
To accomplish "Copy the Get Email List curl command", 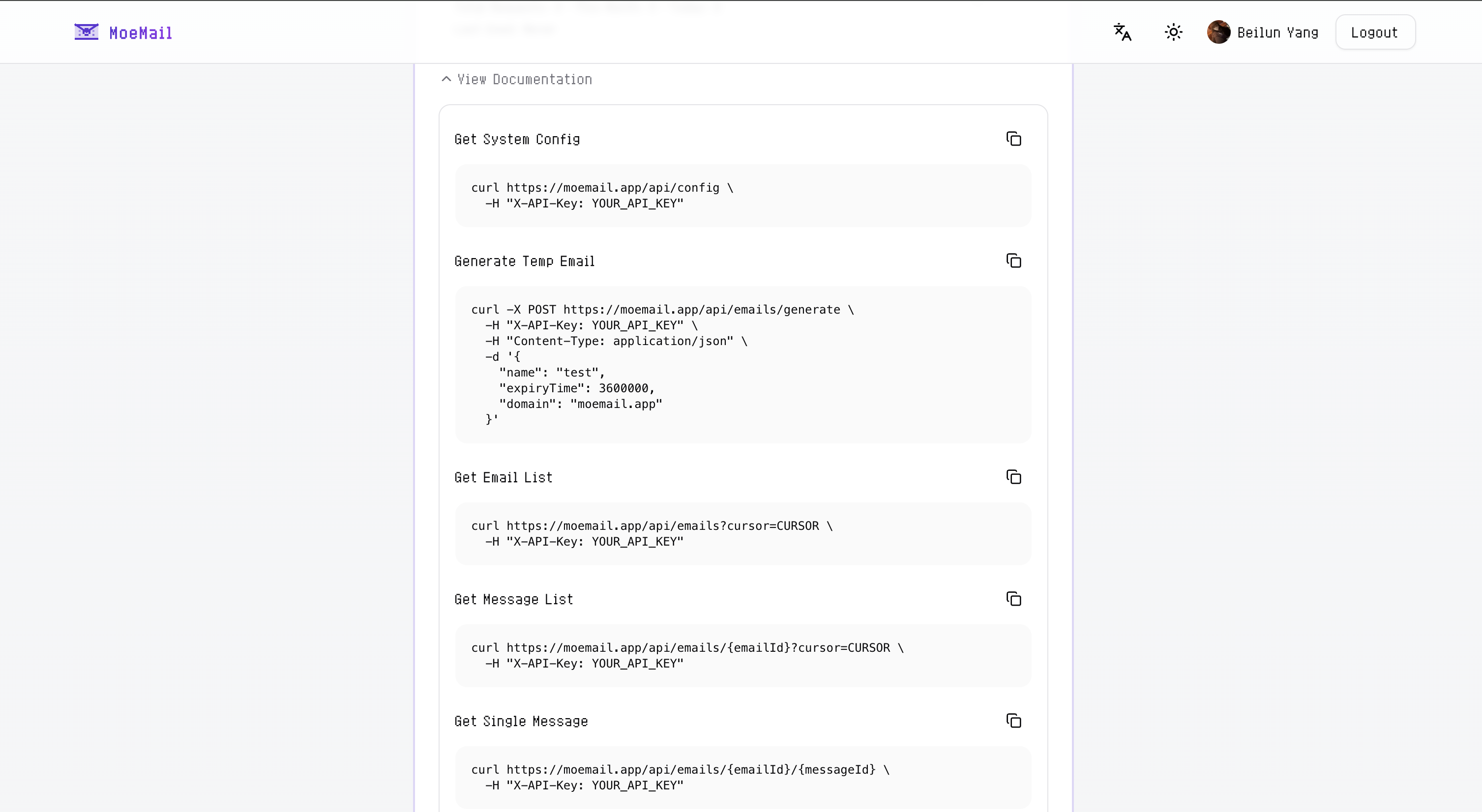I will pos(1013,477).
